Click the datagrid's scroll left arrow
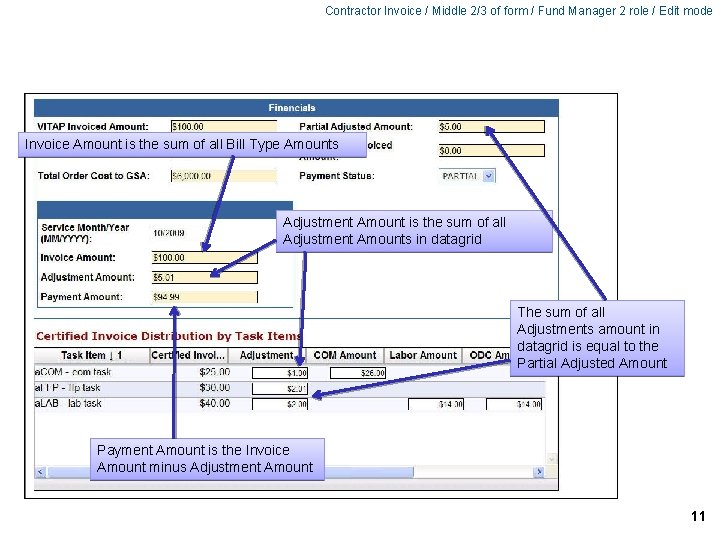 pyautogui.click(x=41, y=472)
